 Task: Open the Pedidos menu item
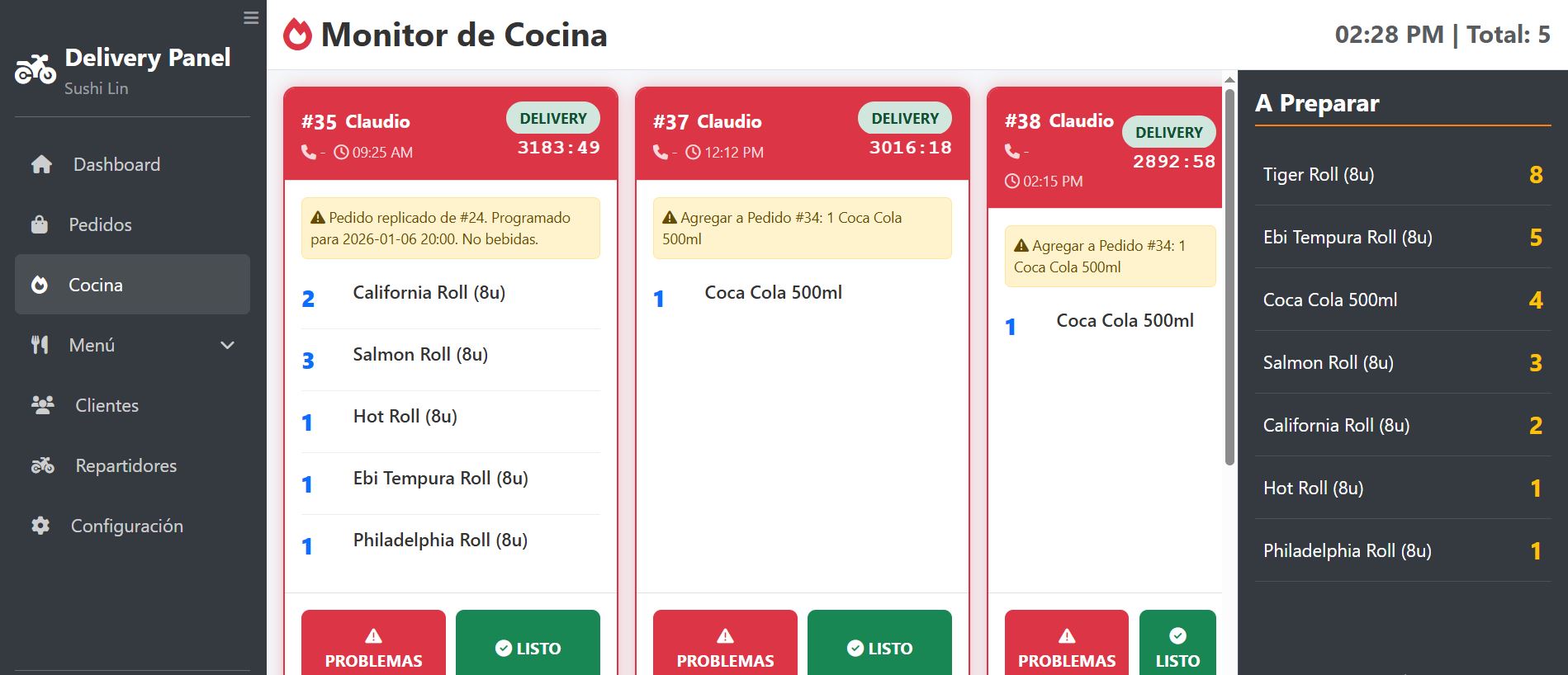[100, 224]
